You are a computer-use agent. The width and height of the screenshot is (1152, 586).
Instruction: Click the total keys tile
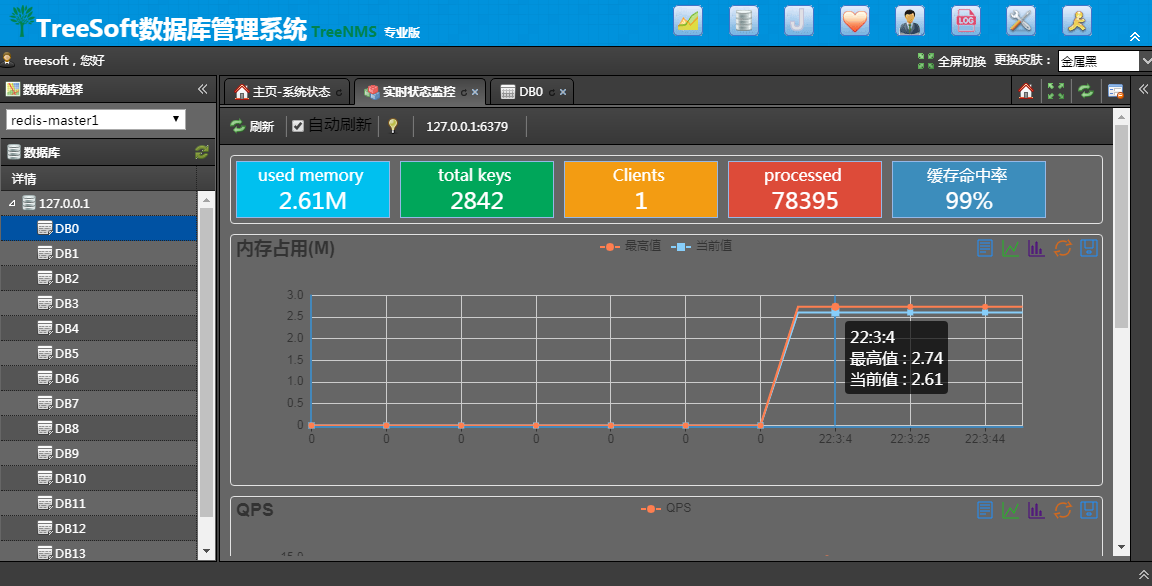tap(477, 189)
